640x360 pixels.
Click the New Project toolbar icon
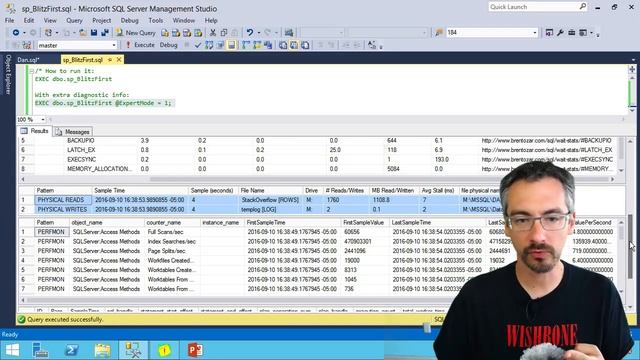pyautogui.click(x=49, y=33)
